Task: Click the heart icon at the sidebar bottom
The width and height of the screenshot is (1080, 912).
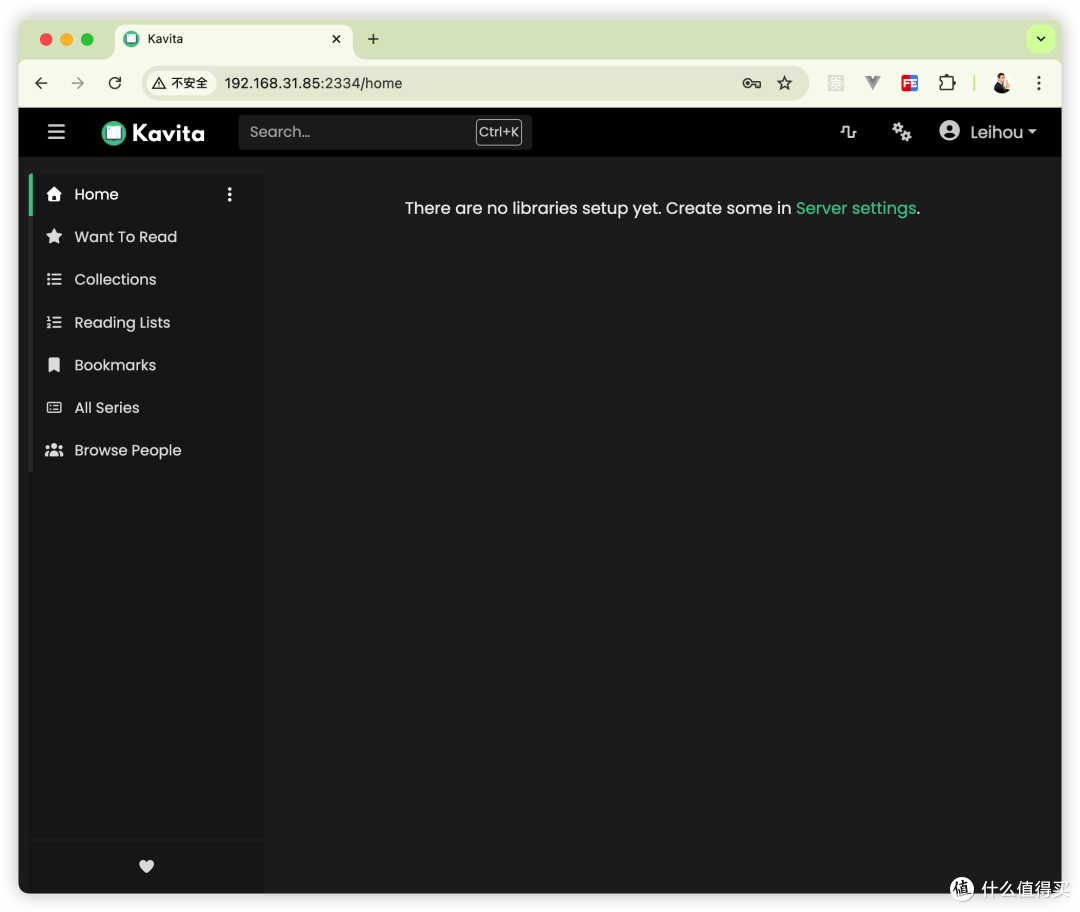Action: pyautogui.click(x=147, y=866)
